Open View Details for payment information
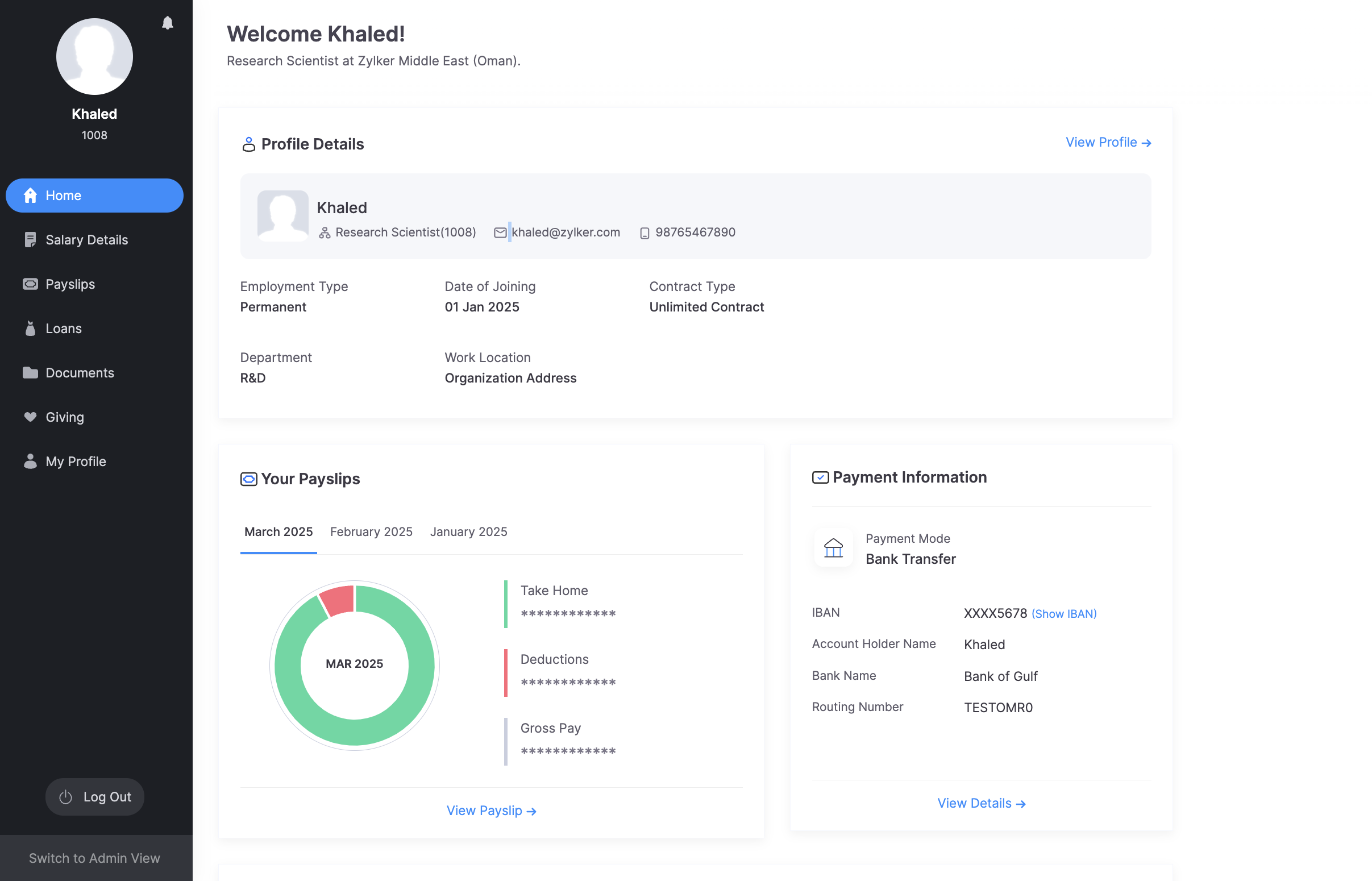 (982, 803)
